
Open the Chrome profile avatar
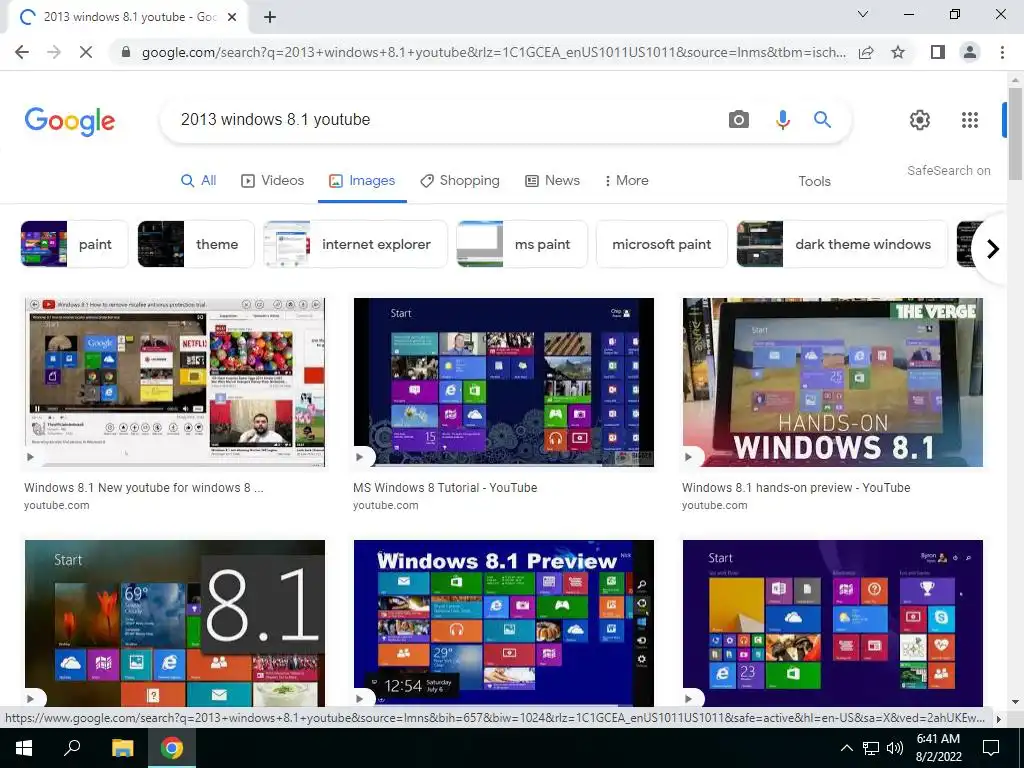coord(970,52)
